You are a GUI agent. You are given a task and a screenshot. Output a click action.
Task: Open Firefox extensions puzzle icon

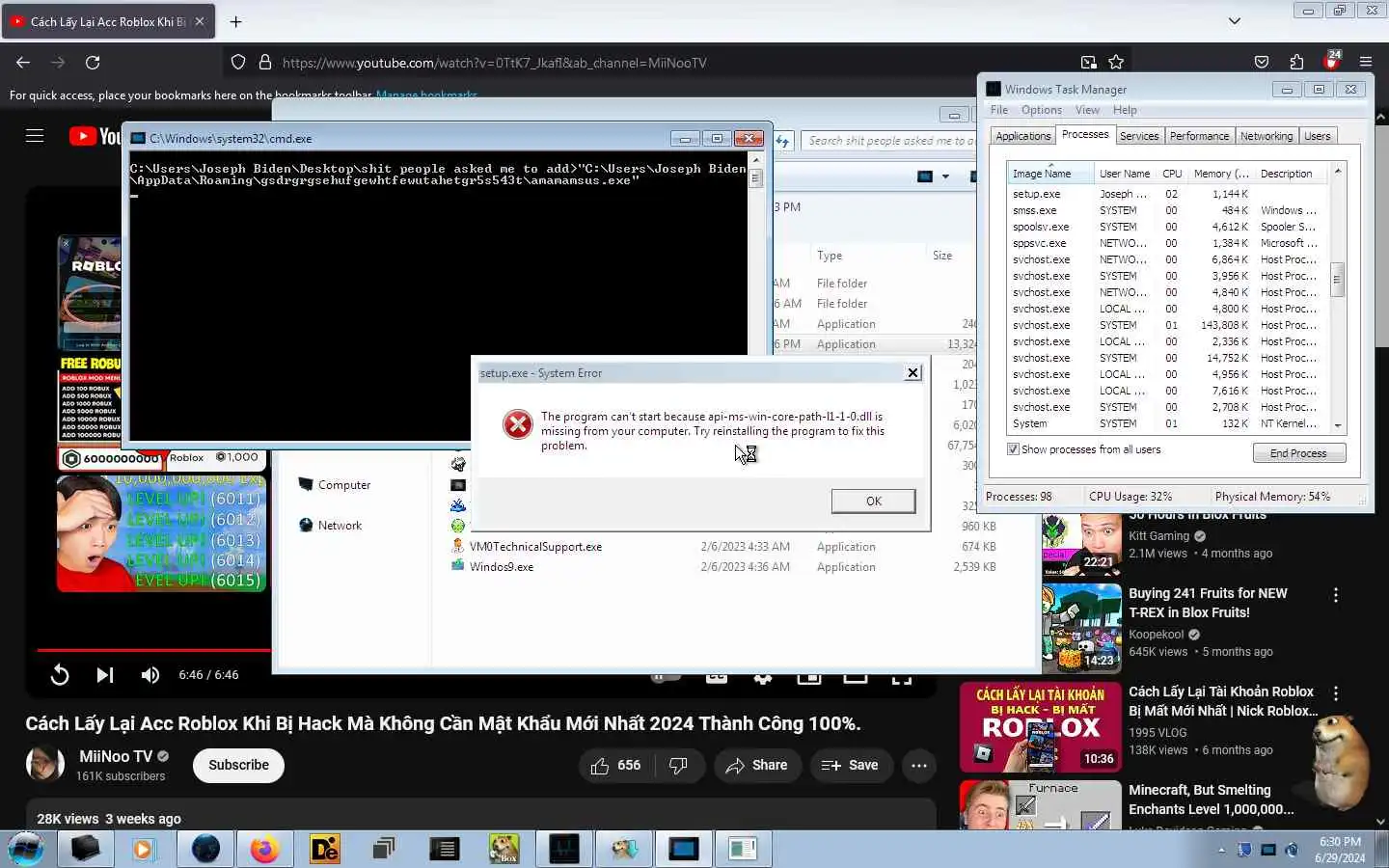tap(1296, 63)
